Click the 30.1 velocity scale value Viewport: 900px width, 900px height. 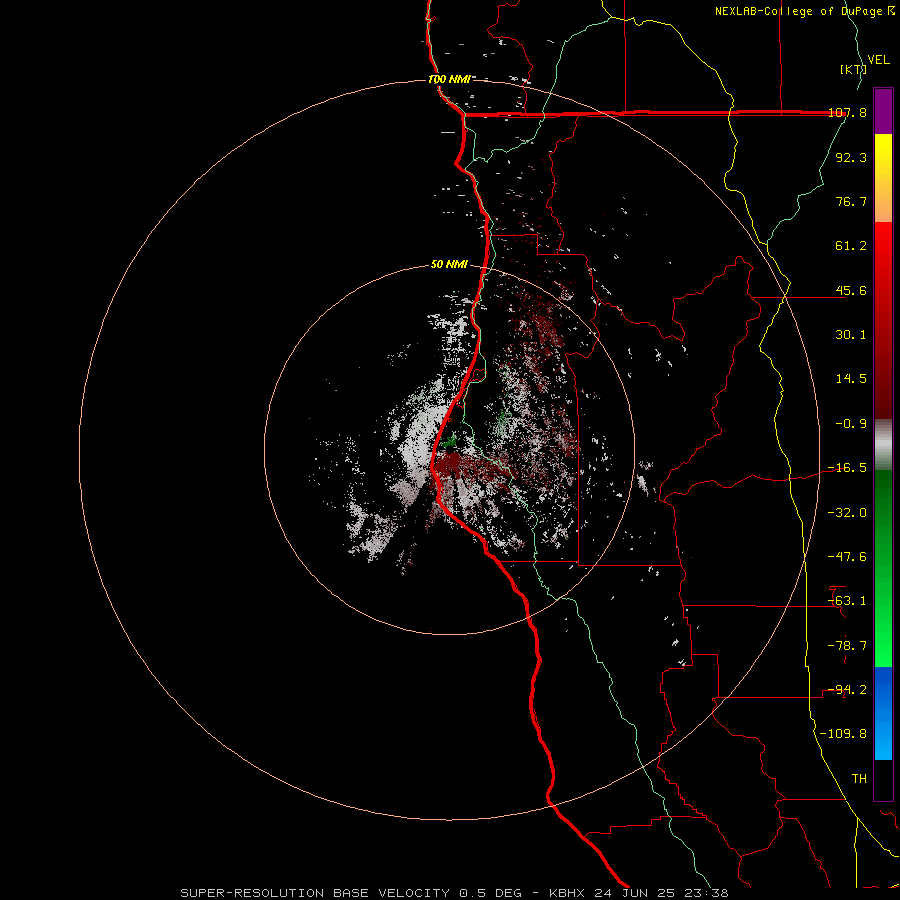click(851, 335)
